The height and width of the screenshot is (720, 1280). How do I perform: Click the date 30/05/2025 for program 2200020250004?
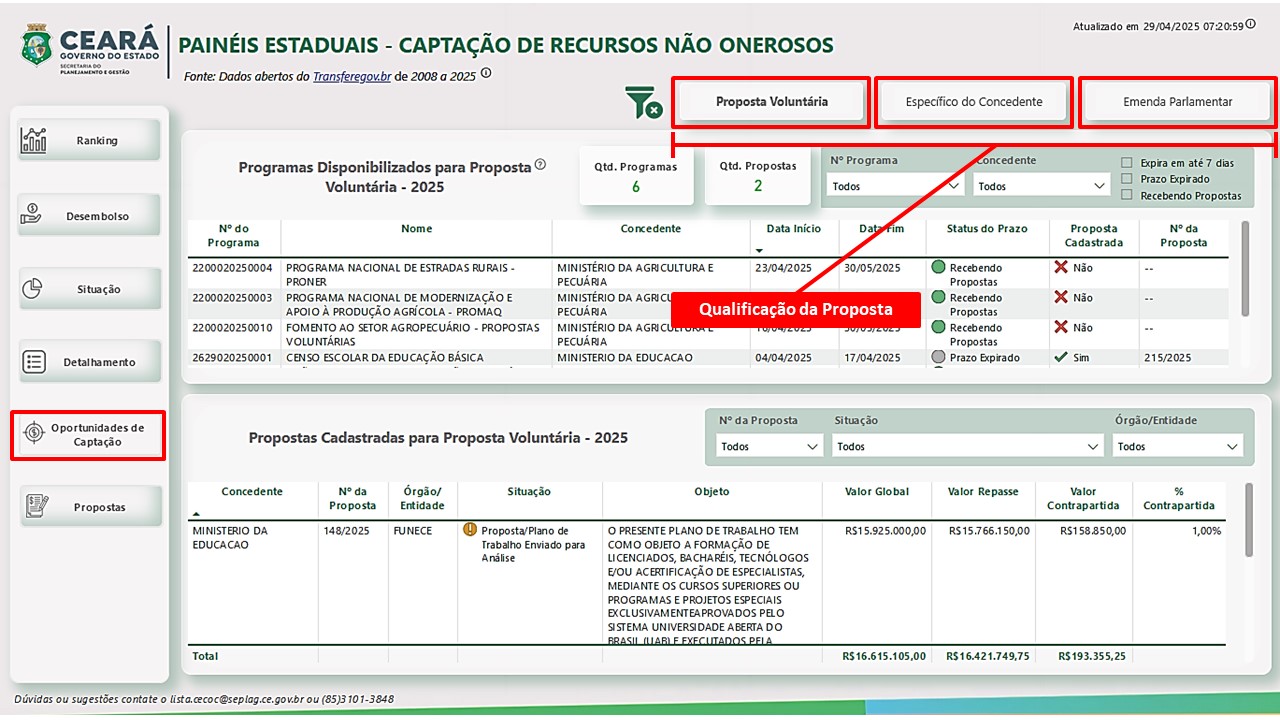[872, 268]
